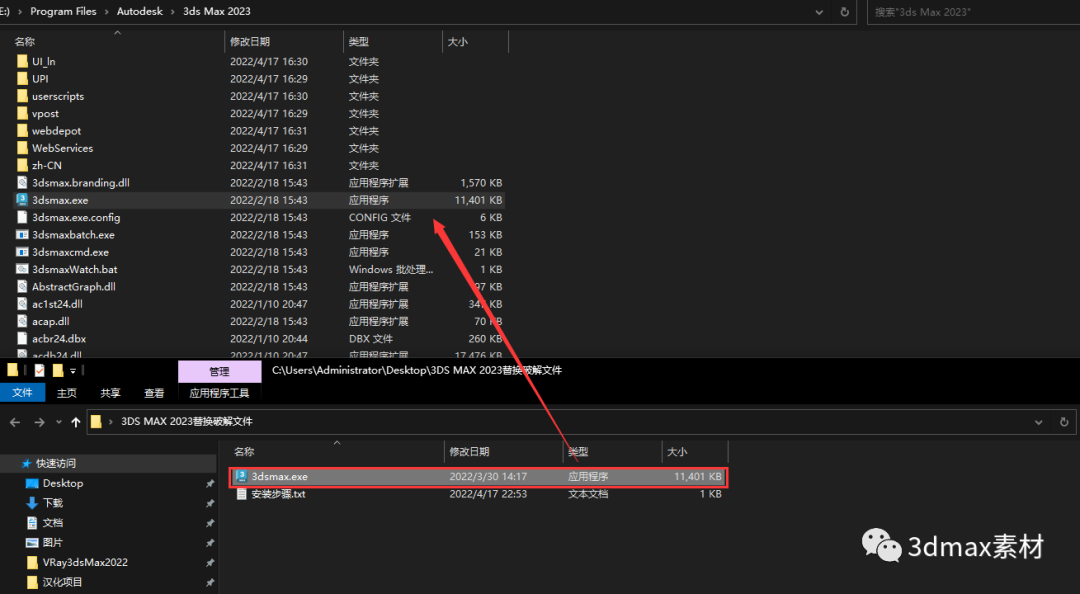
Task: Open recent locations dropdown in lower window
Action: click(59, 422)
